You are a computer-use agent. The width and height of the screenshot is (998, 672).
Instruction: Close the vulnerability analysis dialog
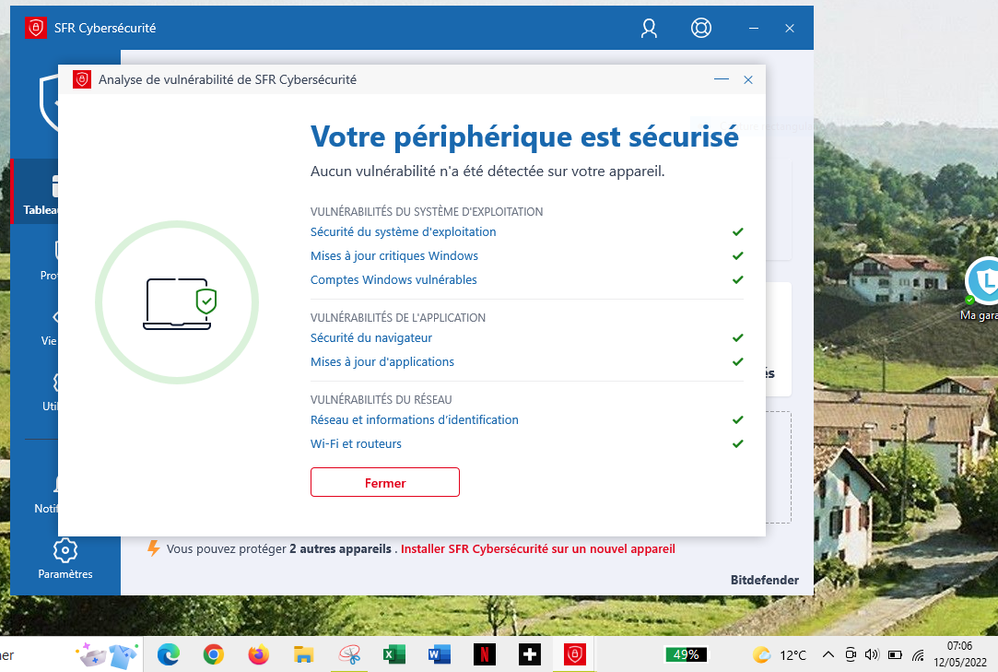click(748, 80)
